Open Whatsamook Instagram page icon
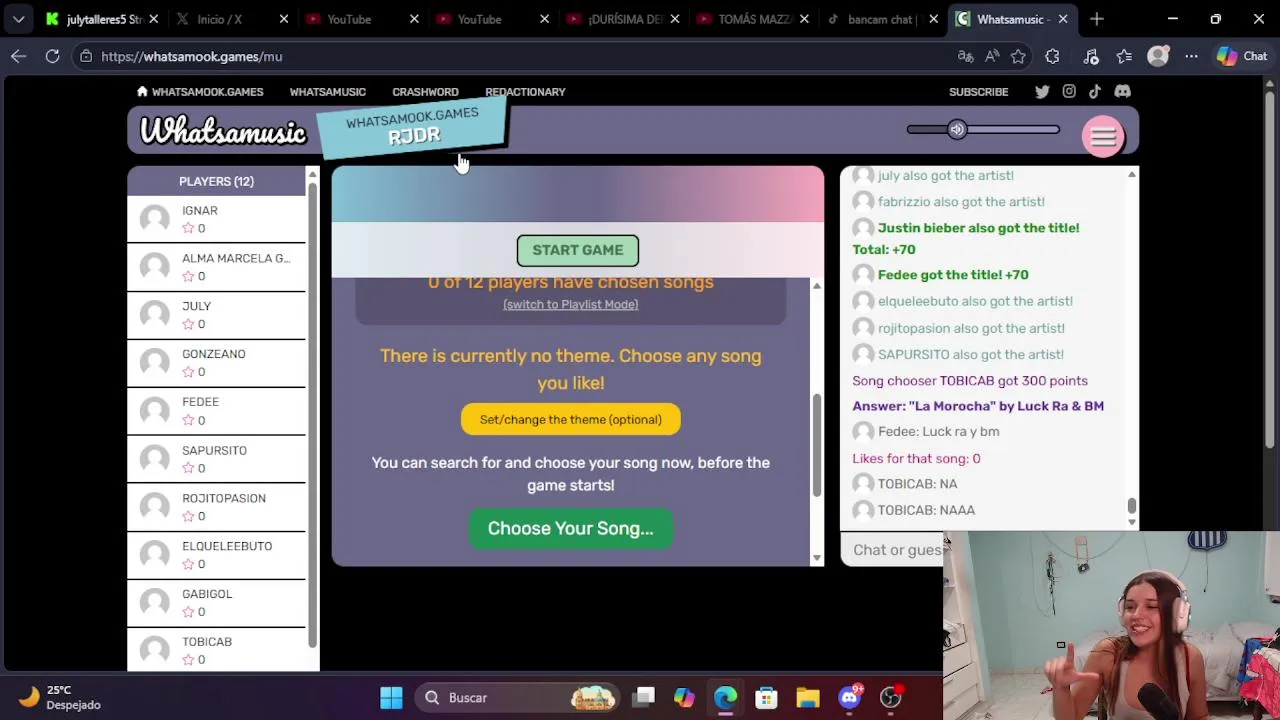Image resolution: width=1280 pixels, height=720 pixels. point(1069,92)
